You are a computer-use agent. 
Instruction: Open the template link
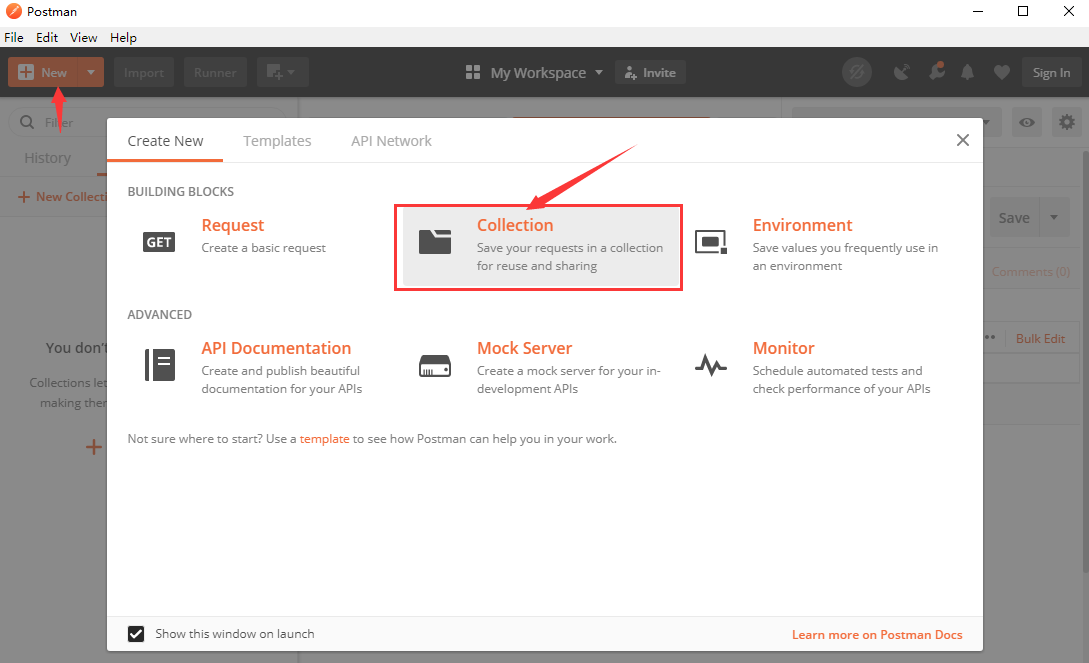pyautogui.click(x=324, y=439)
